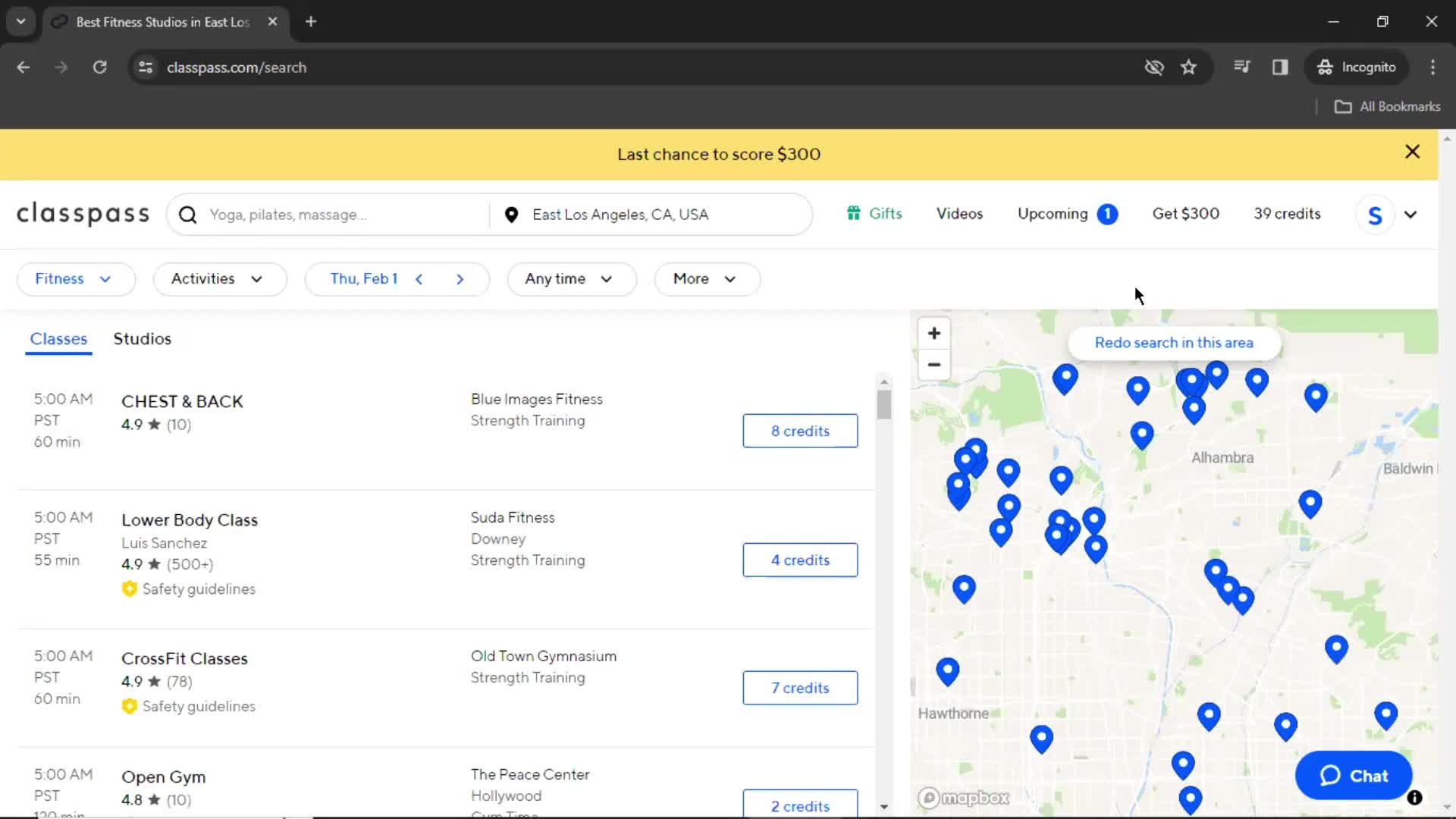
Task: Open the Any time dropdown
Action: pos(572,279)
